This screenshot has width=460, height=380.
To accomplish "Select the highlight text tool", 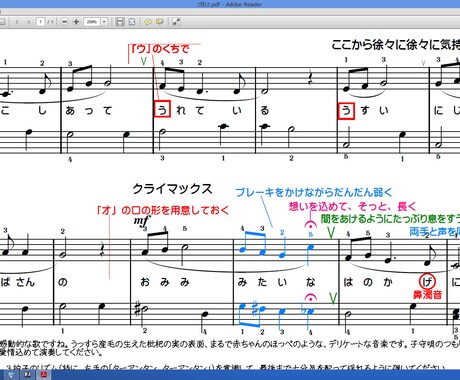I will pyautogui.click(x=160, y=22).
